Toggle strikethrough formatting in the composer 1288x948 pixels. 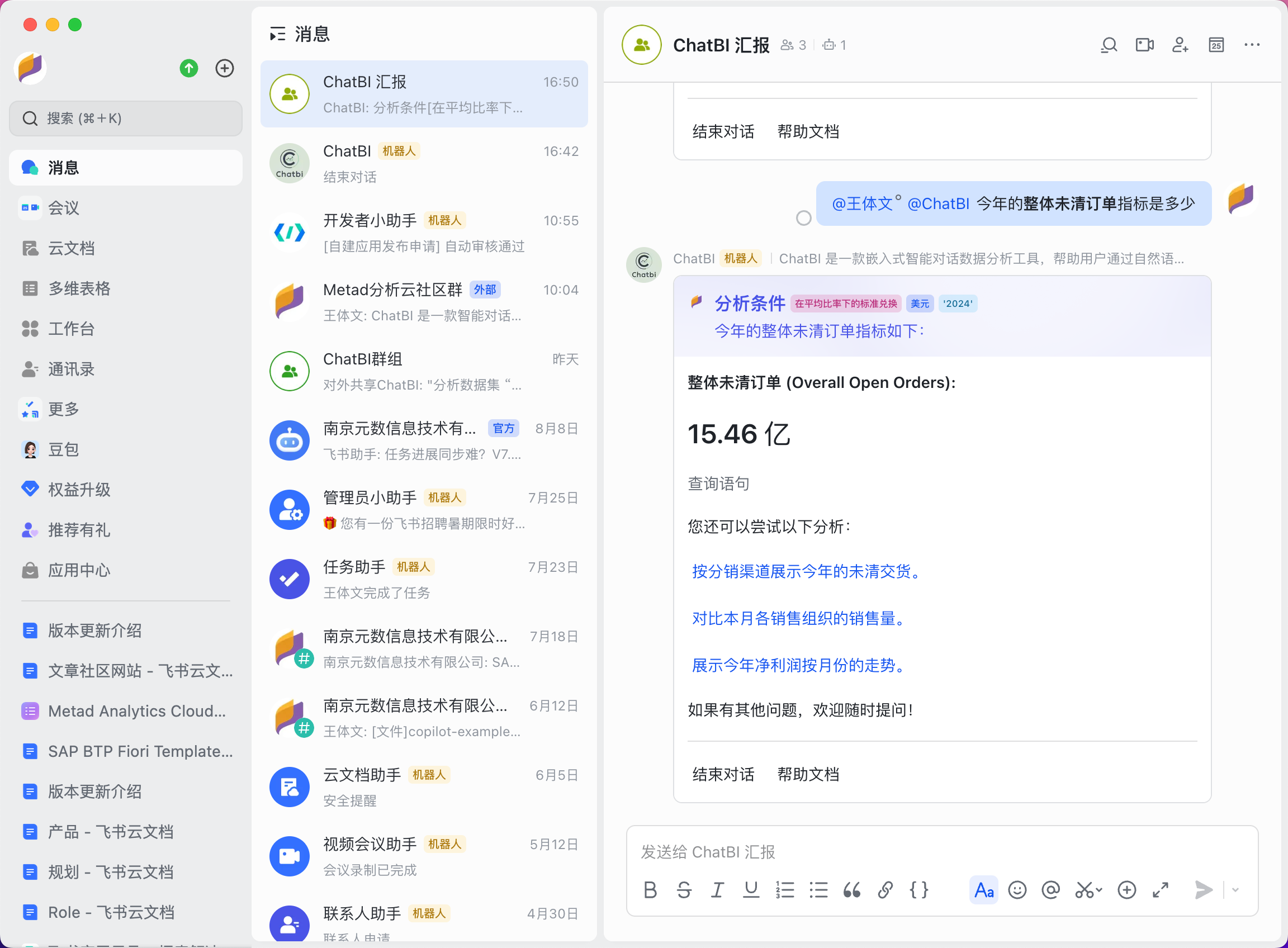tap(684, 890)
